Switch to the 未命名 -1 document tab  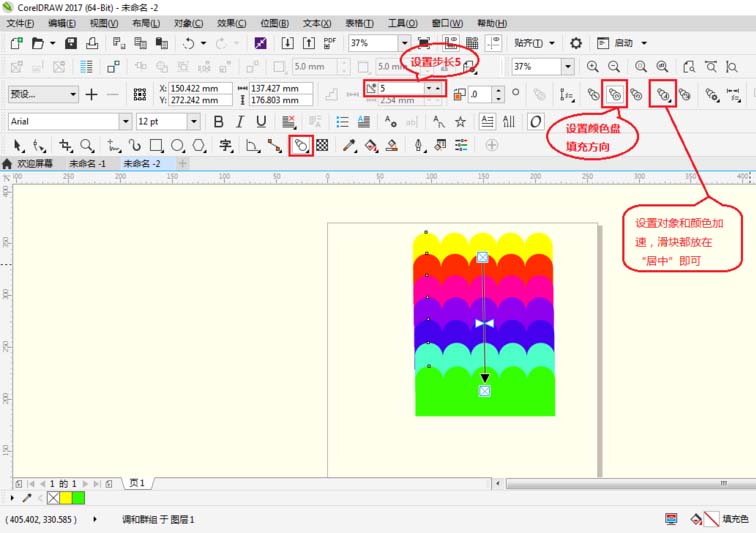87,163
